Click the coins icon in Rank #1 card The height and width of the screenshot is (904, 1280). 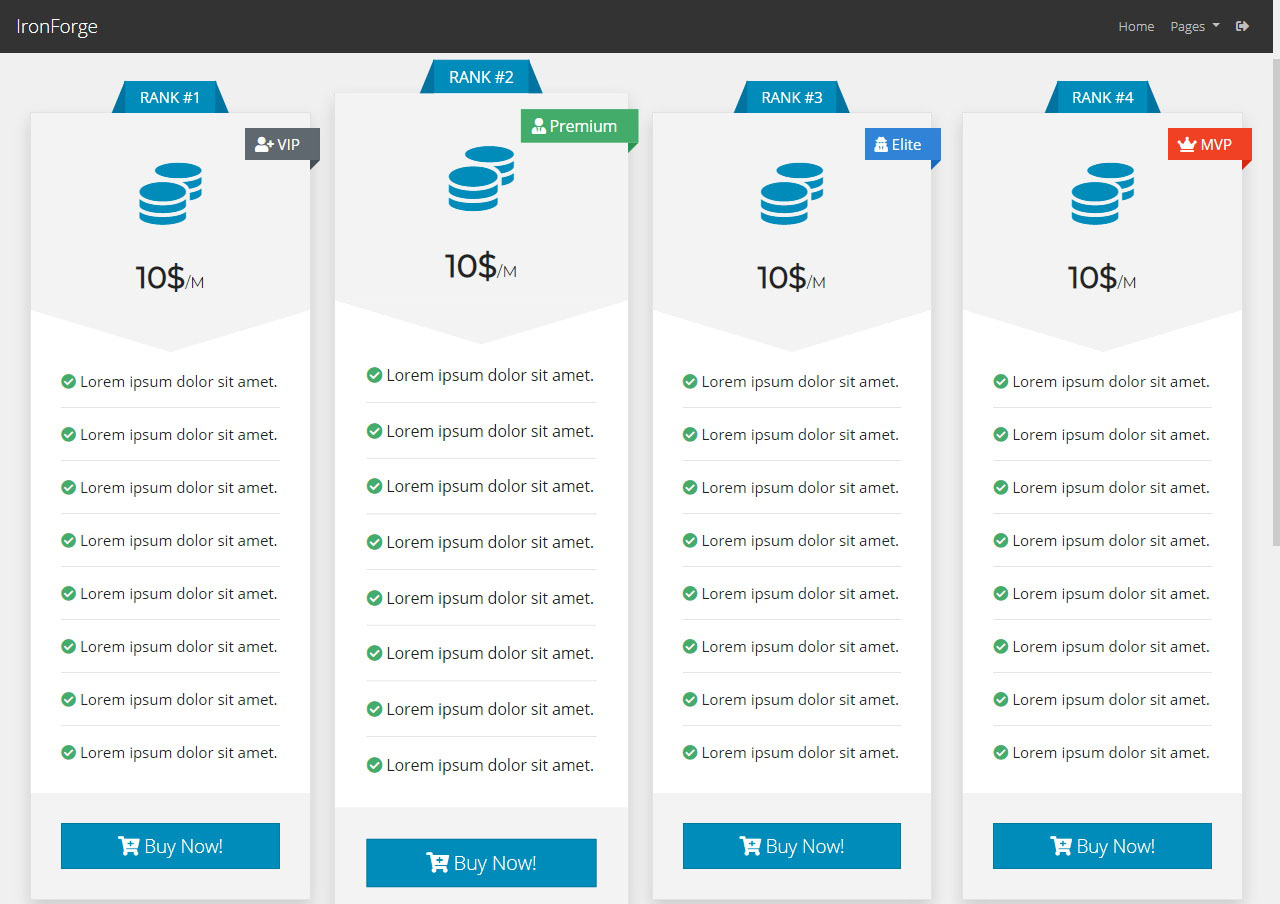[170, 193]
